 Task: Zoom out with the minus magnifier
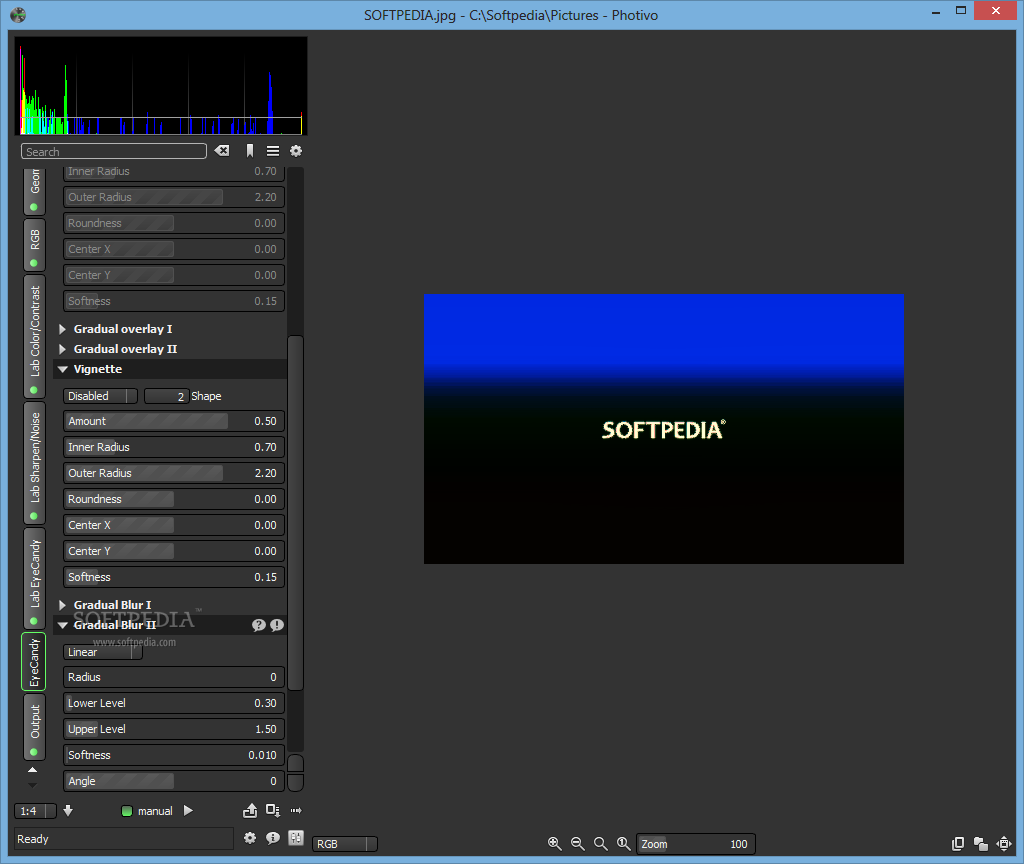click(577, 844)
